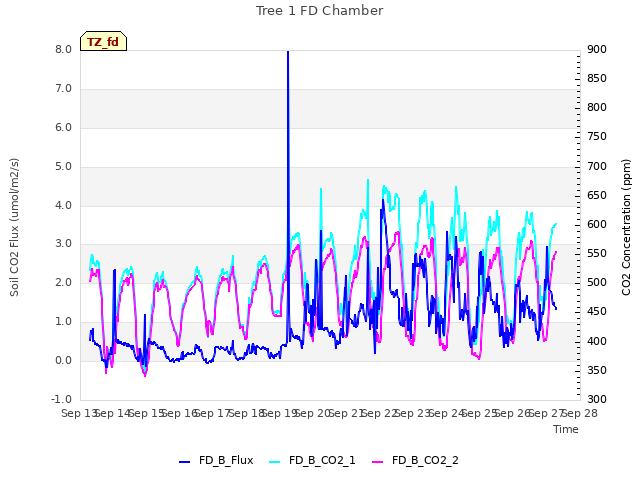
Task: Click the 3.0 left axis tick label
Action: click(63, 244)
